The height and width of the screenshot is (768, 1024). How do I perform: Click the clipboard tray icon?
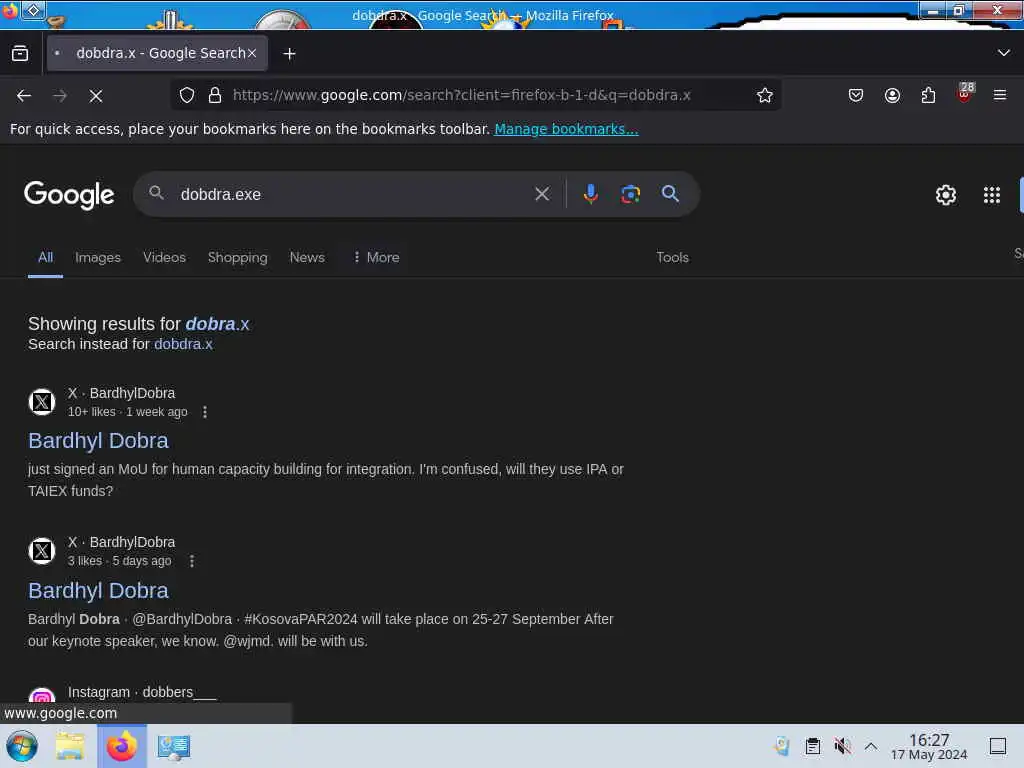point(812,746)
